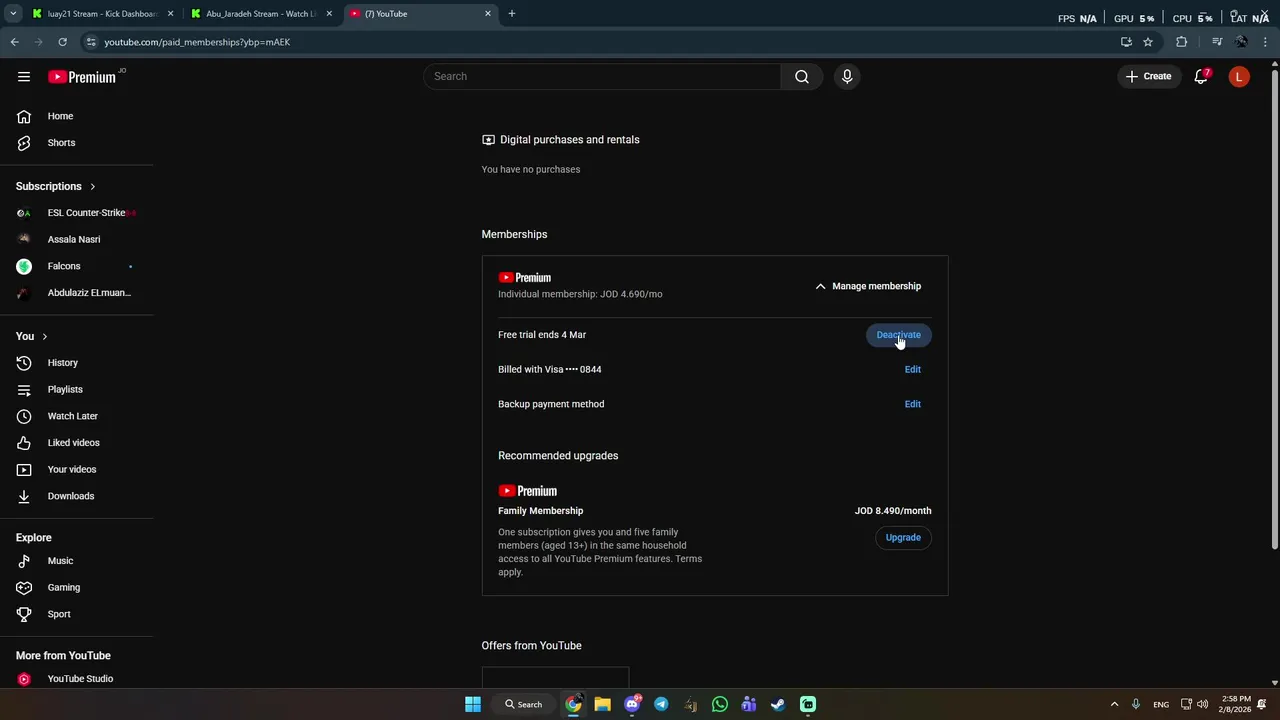View site information icon in address bar

(91, 42)
